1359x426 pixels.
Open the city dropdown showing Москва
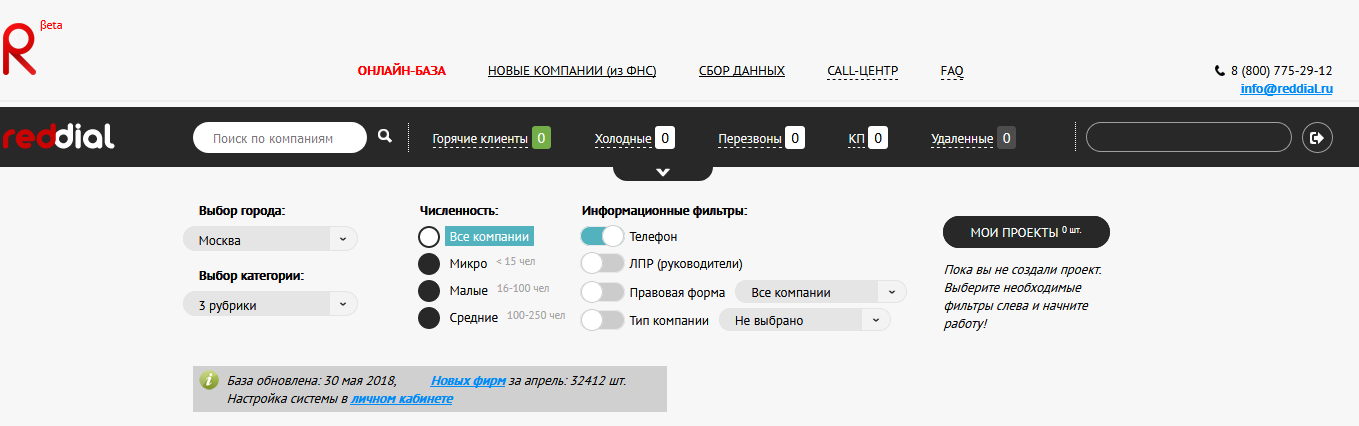pyautogui.click(x=270, y=240)
